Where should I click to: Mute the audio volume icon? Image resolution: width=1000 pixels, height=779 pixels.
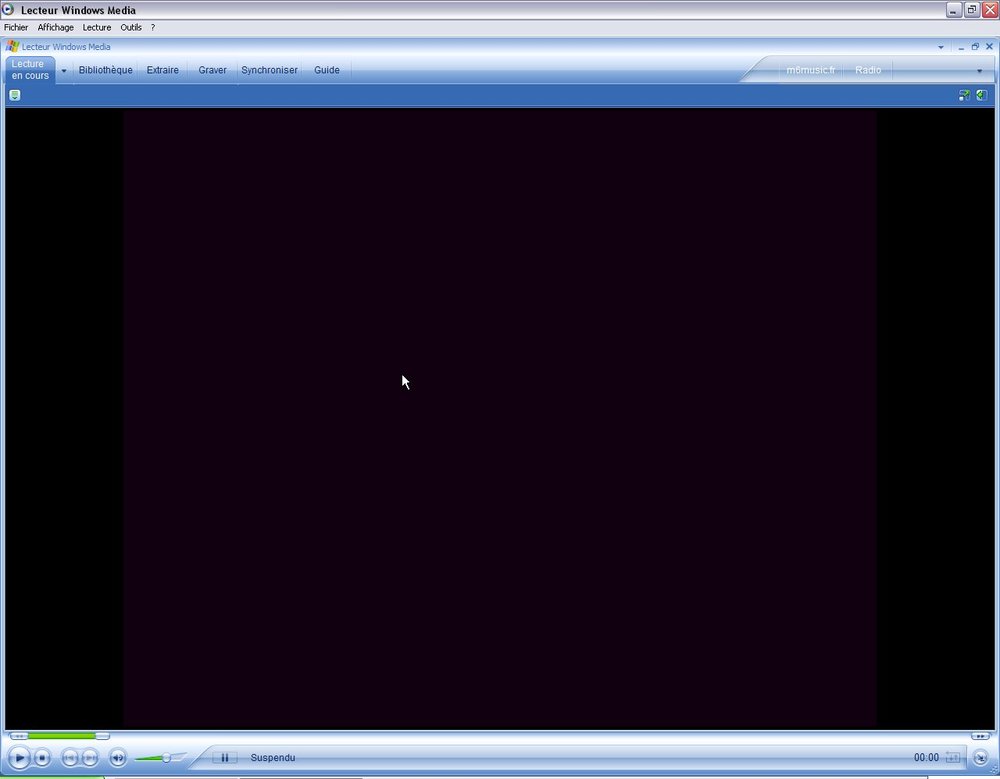coord(118,758)
